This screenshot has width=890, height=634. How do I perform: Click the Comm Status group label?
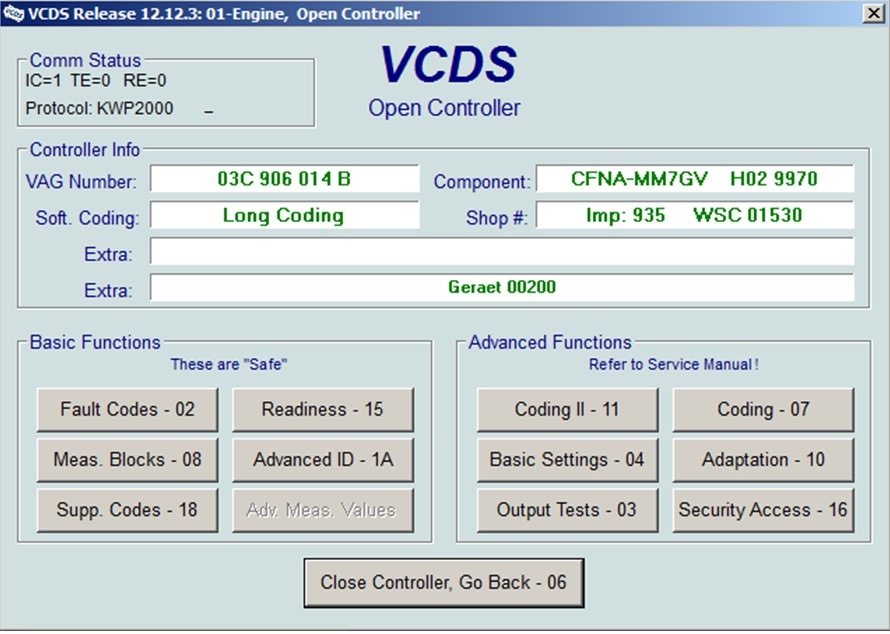coord(85,60)
